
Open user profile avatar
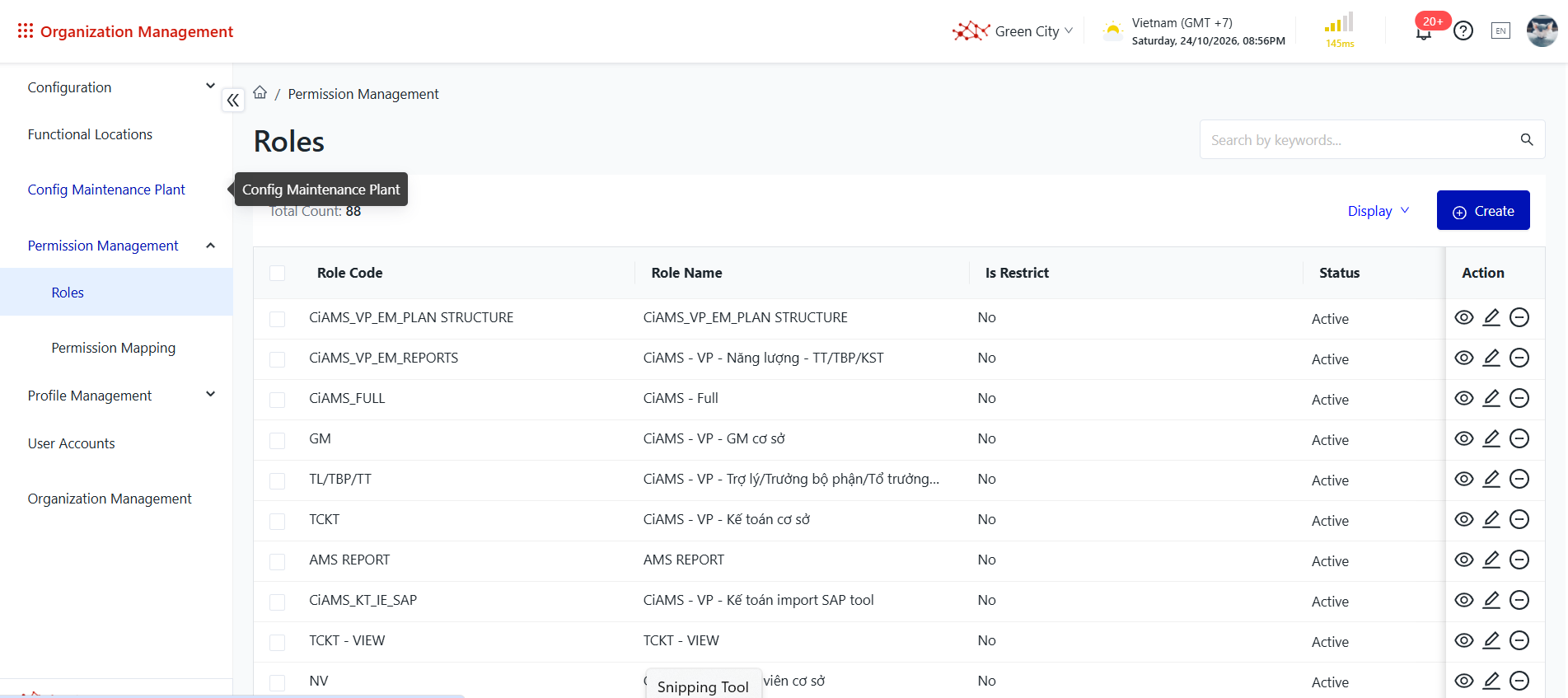[x=1542, y=31]
